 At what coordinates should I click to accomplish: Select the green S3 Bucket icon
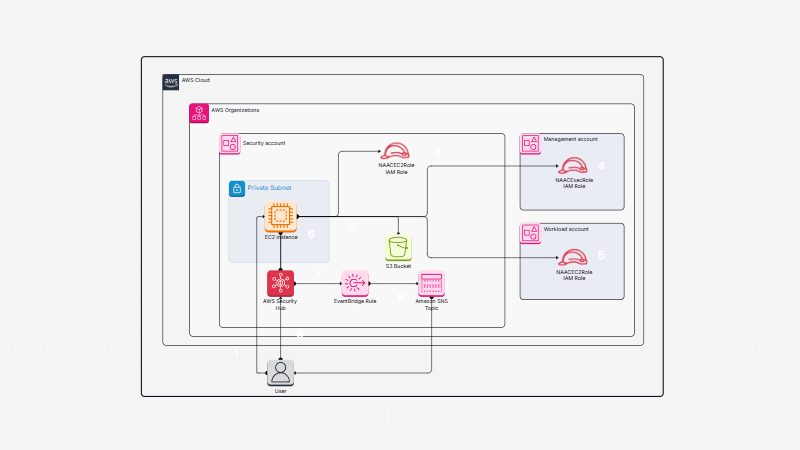tap(398, 248)
